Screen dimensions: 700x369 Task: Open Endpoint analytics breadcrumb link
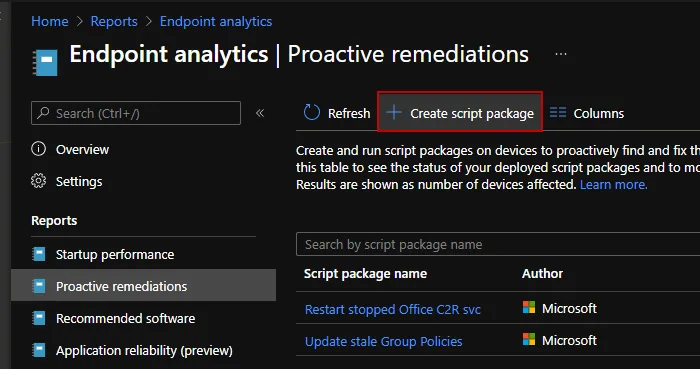pyautogui.click(x=216, y=21)
